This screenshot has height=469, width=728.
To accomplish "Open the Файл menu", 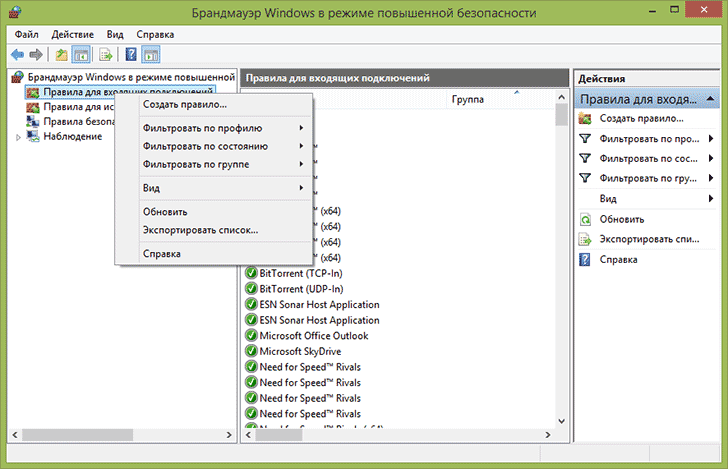I will (x=26, y=34).
